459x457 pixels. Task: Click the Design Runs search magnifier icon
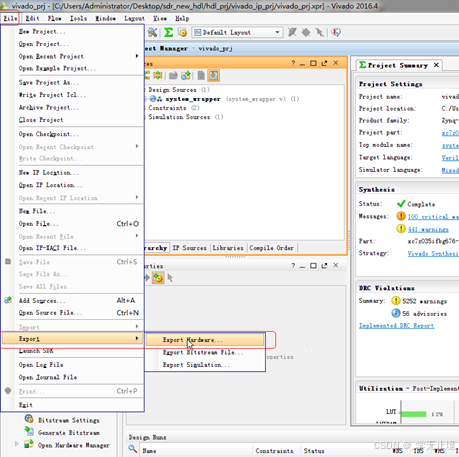tap(133, 449)
